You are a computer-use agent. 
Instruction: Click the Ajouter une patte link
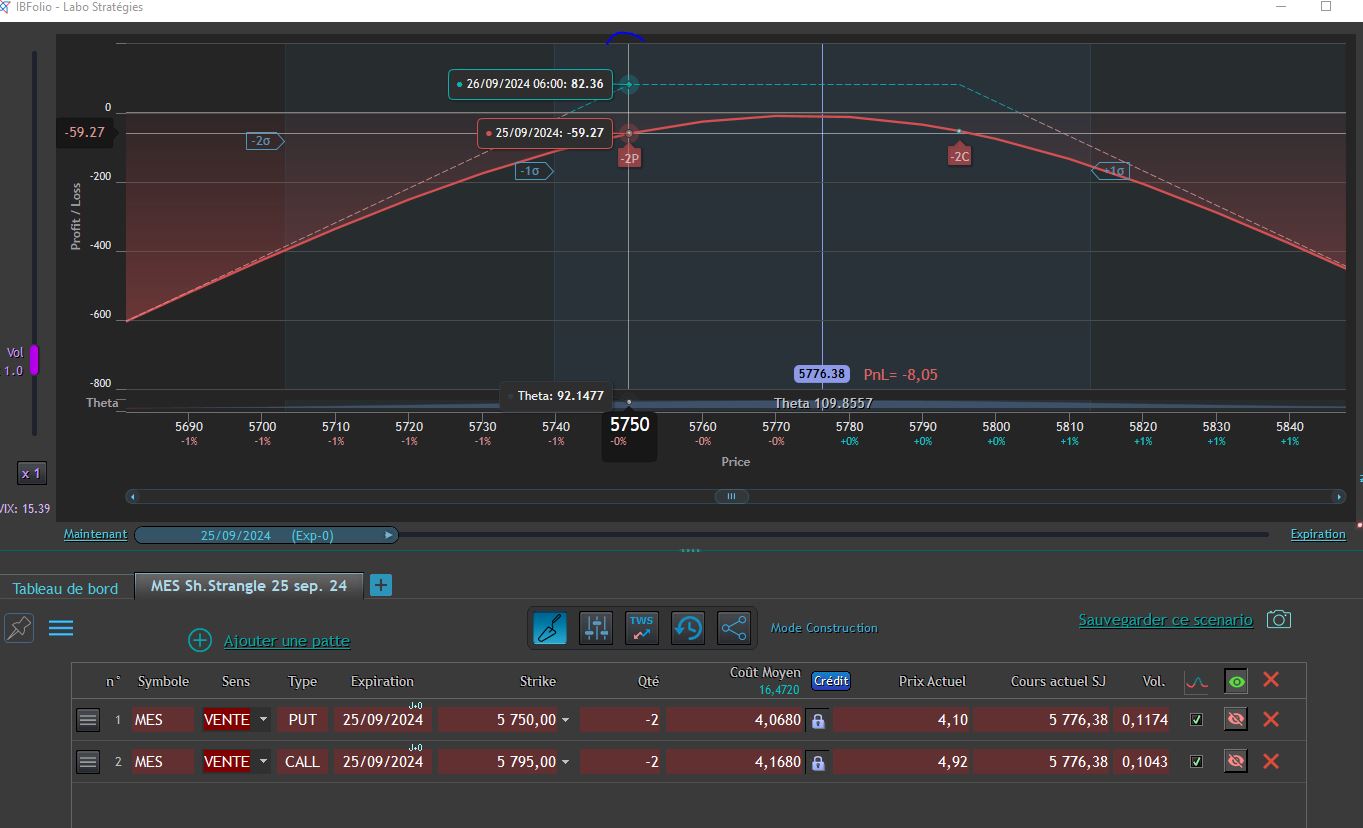[x=287, y=640]
